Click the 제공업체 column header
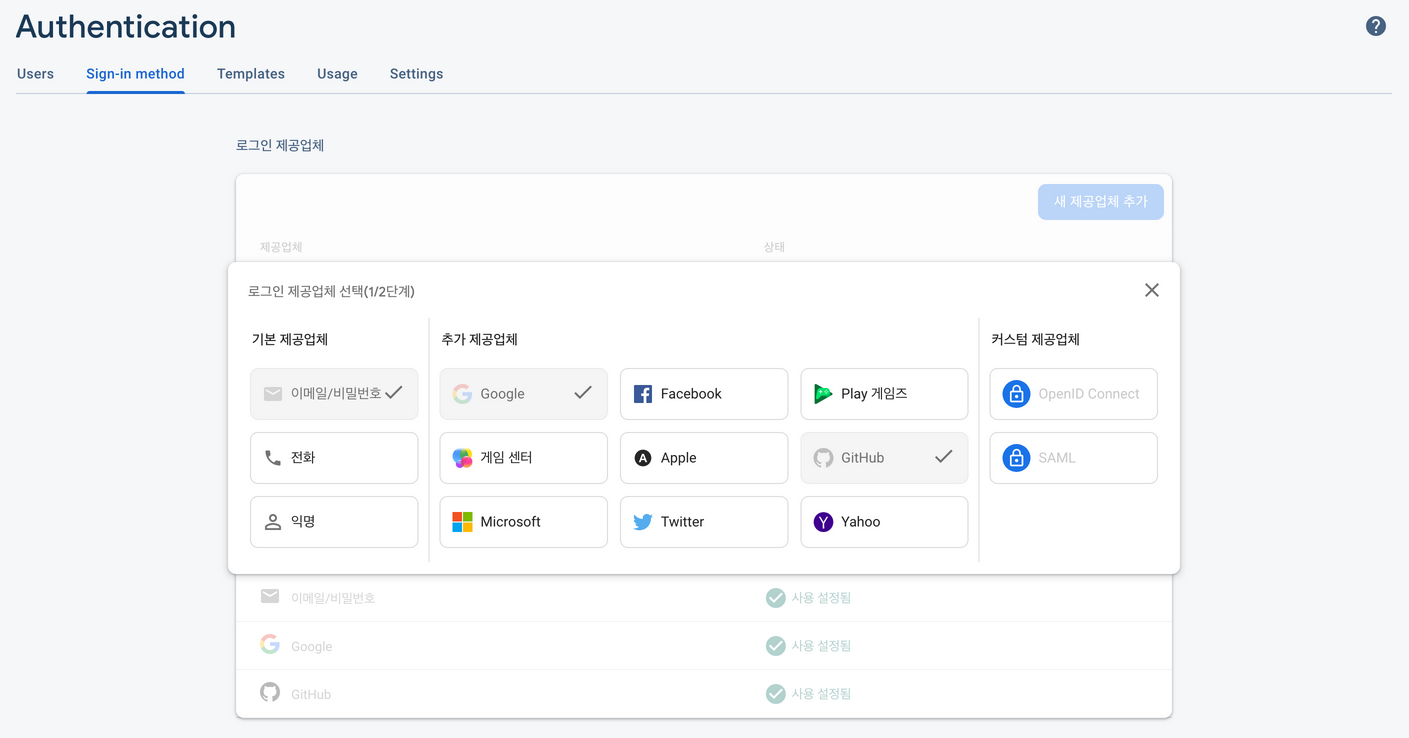The height and width of the screenshot is (738, 1409). coord(281,247)
